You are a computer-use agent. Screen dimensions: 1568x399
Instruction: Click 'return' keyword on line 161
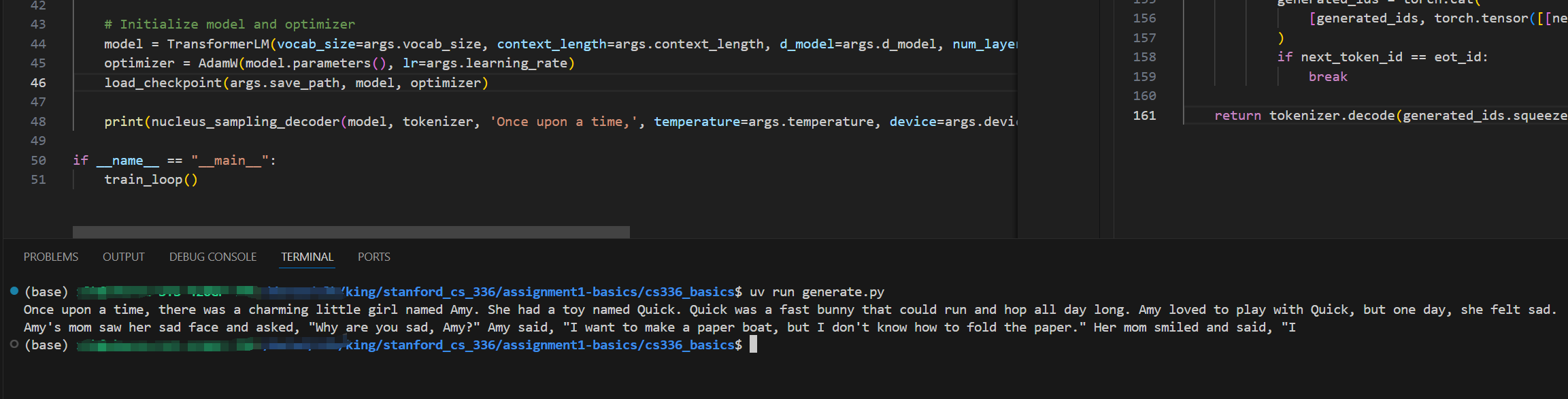(x=1237, y=115)
